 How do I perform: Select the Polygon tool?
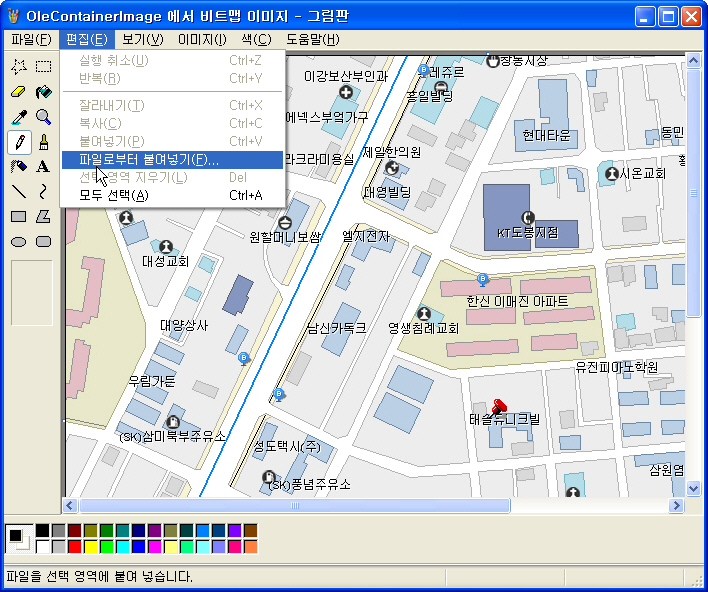[43, 217]
